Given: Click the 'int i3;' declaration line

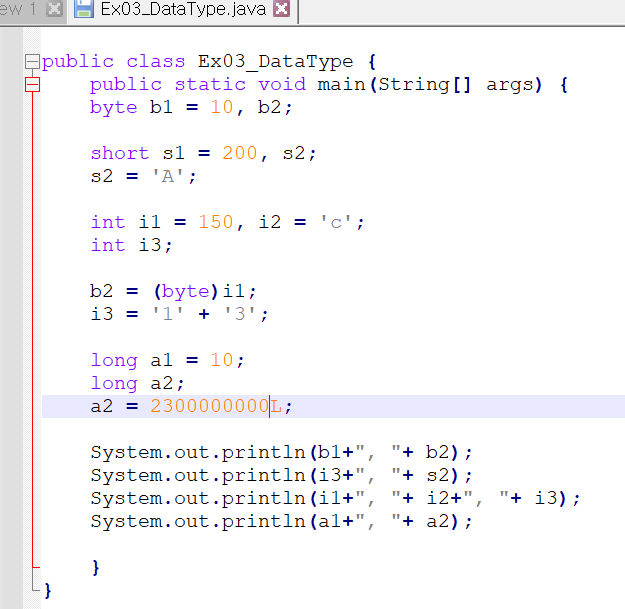Looking at the screenshot, I should tap(132, 245).
